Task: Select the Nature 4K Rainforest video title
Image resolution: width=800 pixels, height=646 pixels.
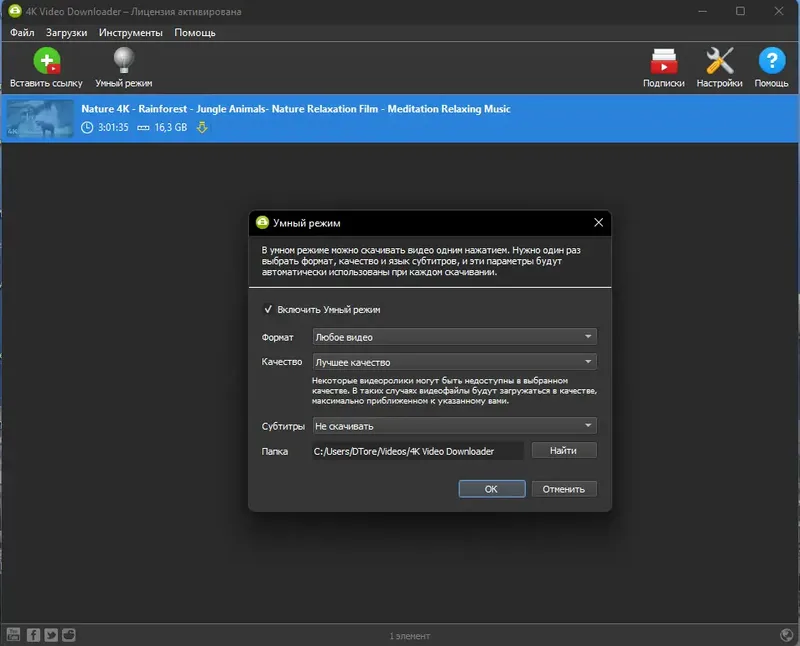Action: (296, 109)
